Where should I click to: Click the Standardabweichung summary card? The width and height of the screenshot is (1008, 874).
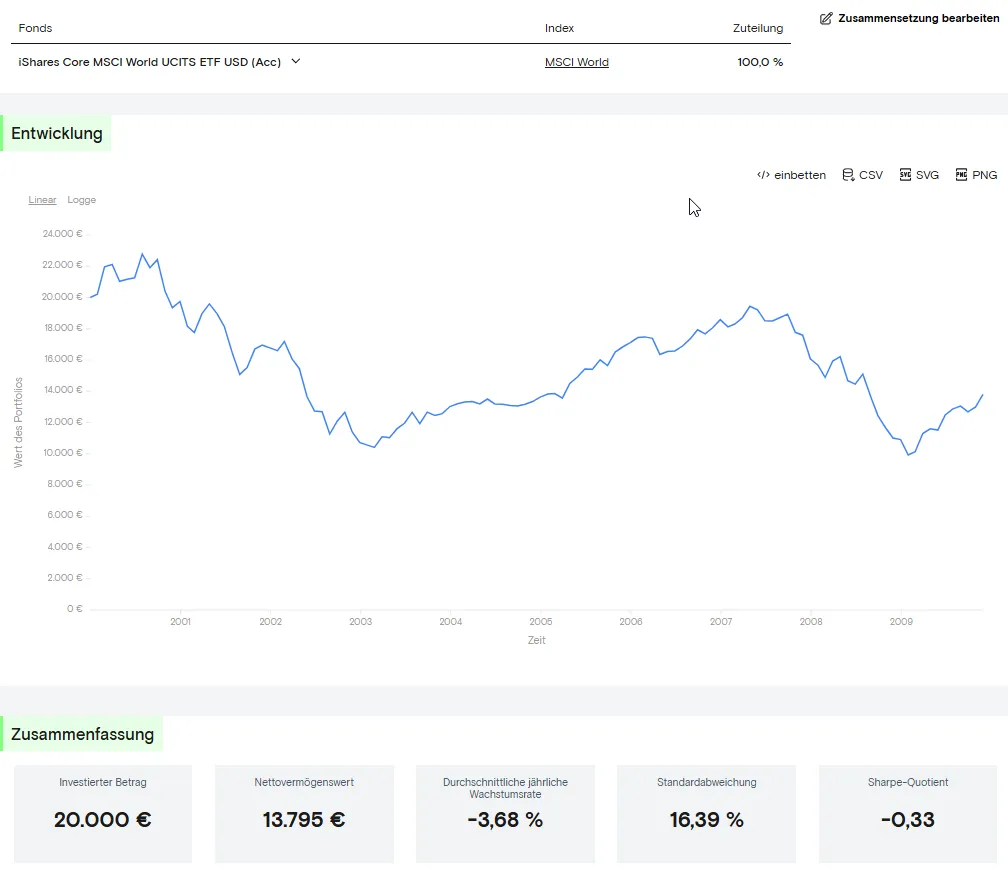tap(706, 814)
